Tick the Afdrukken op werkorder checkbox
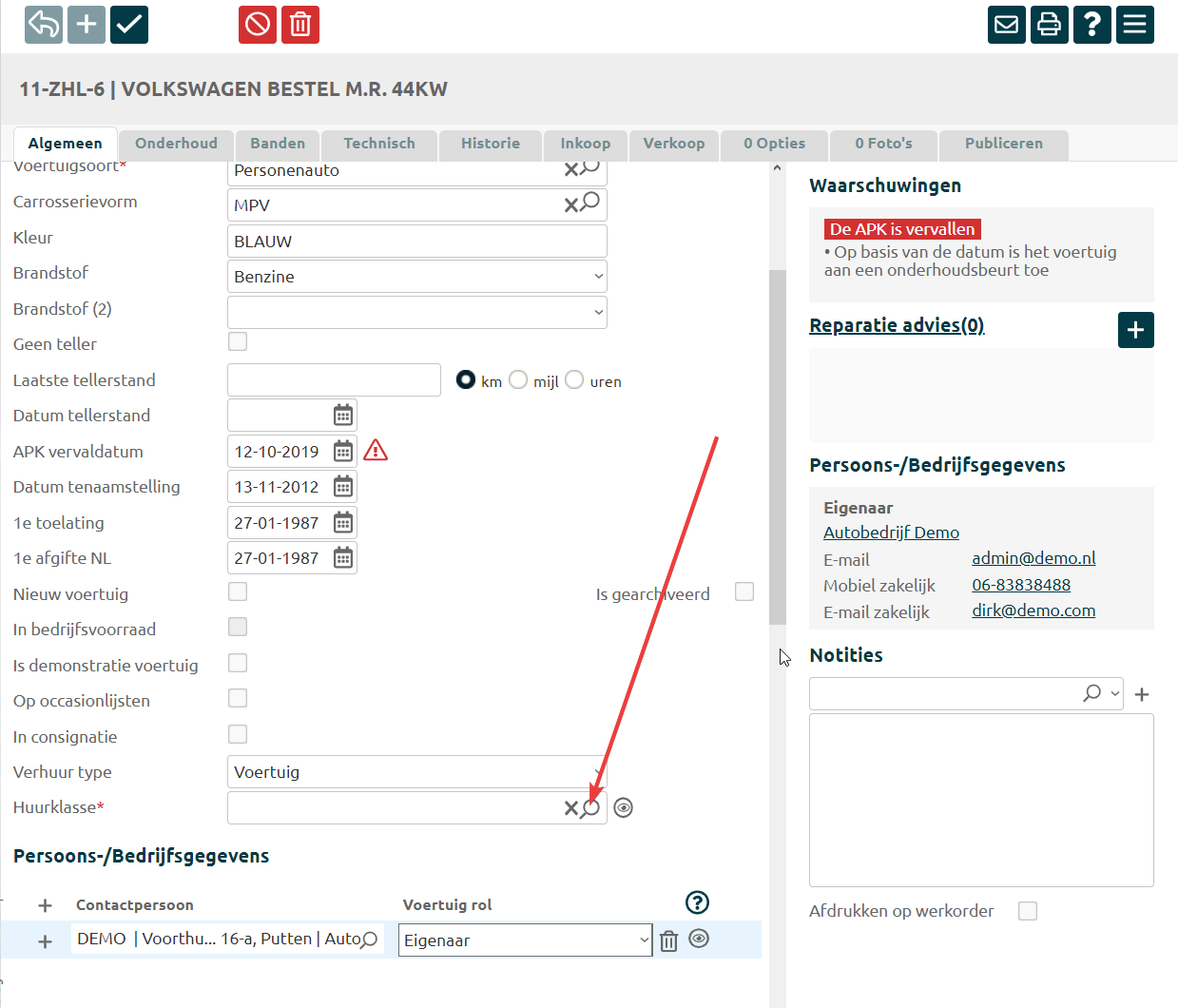The image size is (1178, 1008). (x=1027, y=911)
